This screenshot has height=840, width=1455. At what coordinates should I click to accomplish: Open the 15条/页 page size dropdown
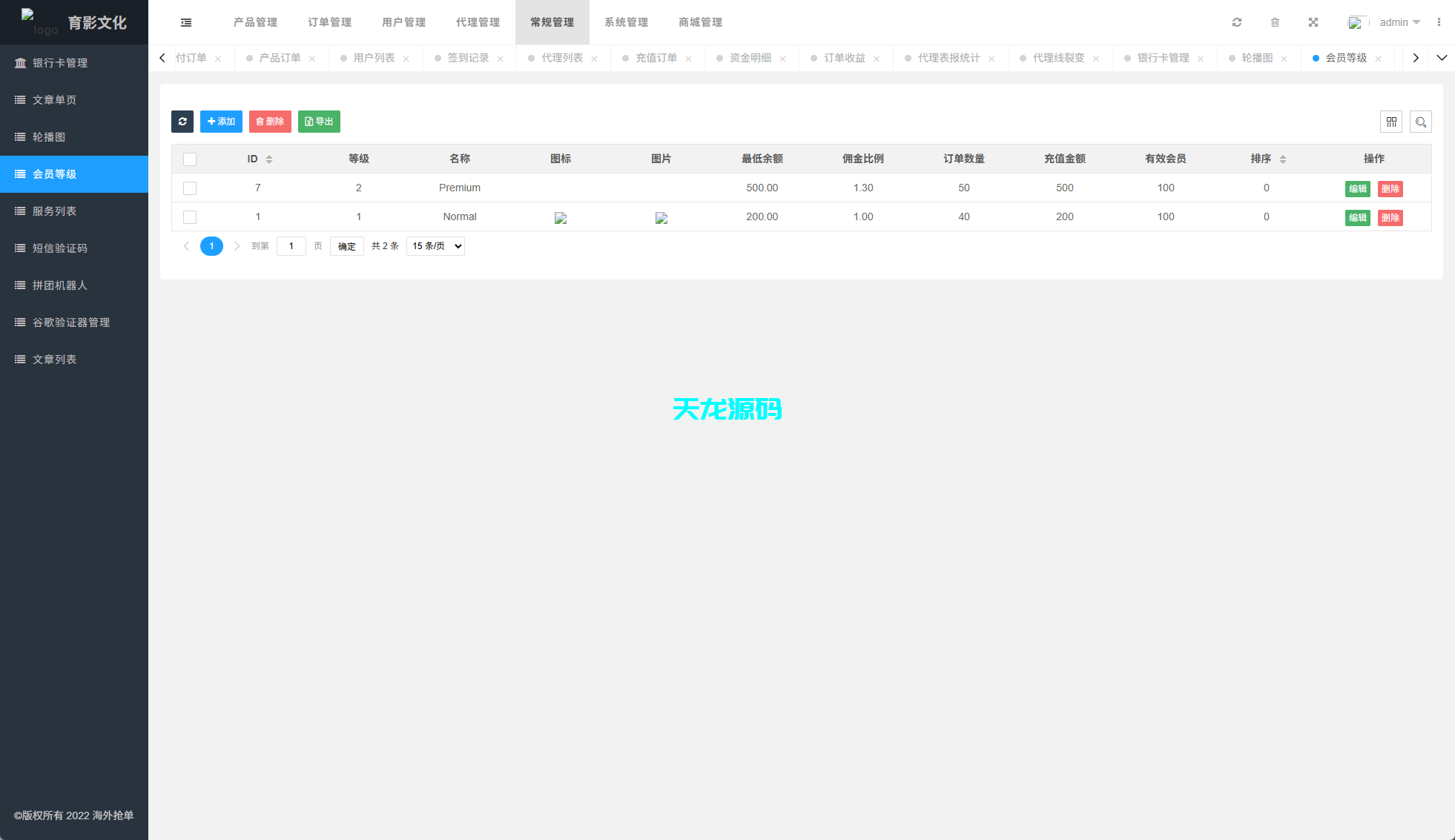tap(435, 245)
